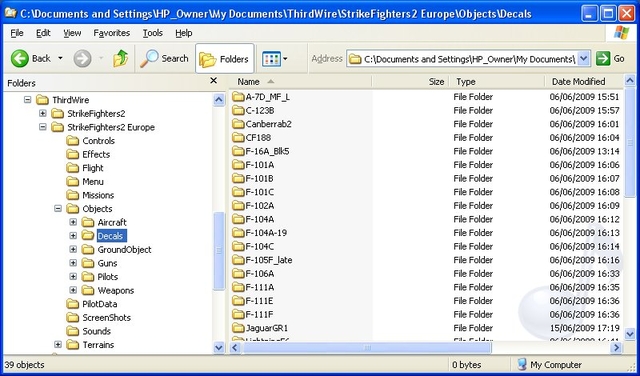Image resolution: width=640 pixels, height=376 pixels.
Task: Go up one folder level icon
Action: pyautogui.click(x=120, y=59)
